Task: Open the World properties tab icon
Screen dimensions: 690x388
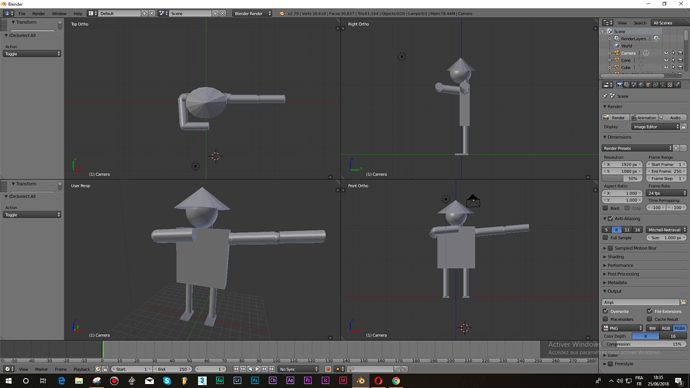Action: pyautogui.click(x=641, y=84)
